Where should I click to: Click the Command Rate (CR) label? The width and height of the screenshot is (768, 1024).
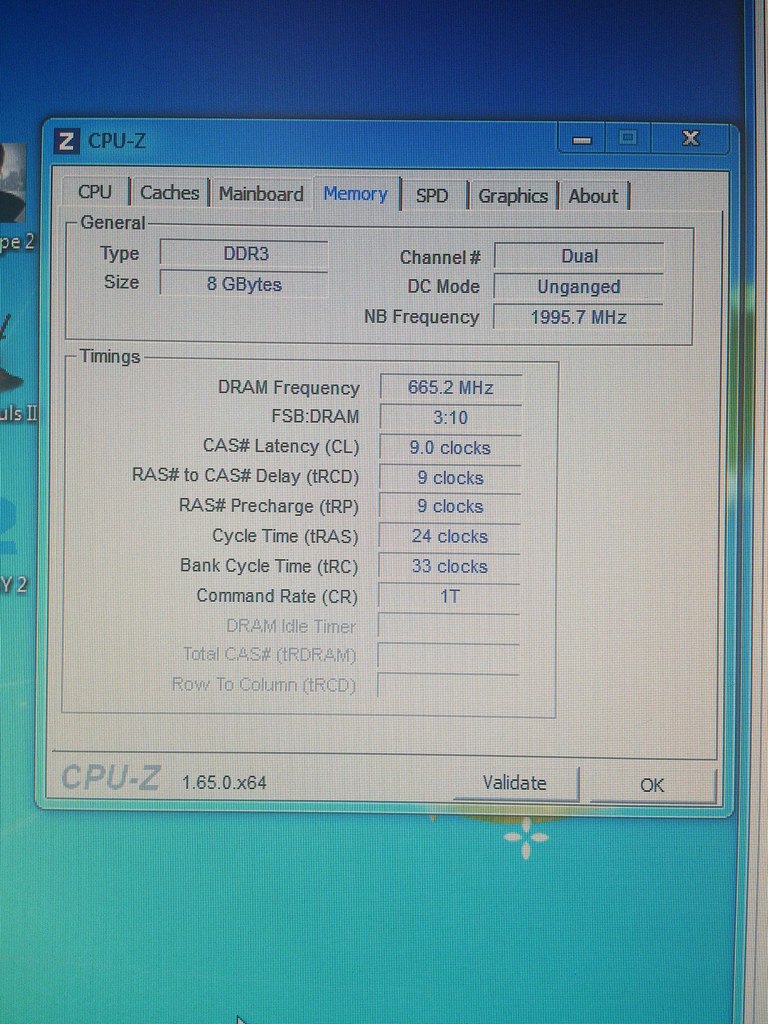click(x=277, y=596)
